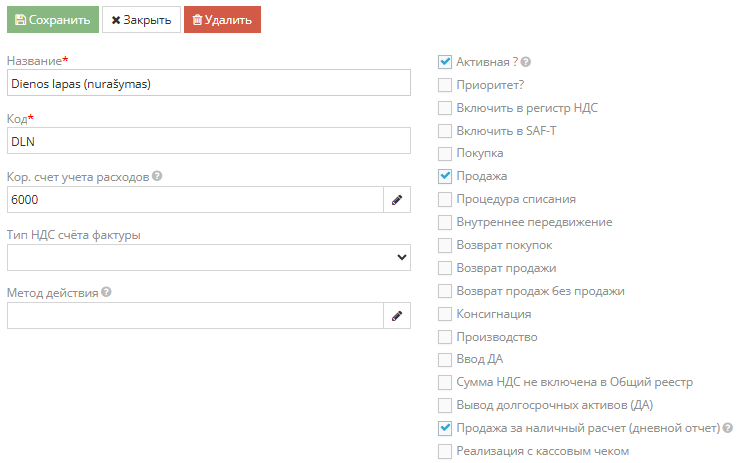
Task: Click help icon next to Метод действия label
Action: coord(106,293)
